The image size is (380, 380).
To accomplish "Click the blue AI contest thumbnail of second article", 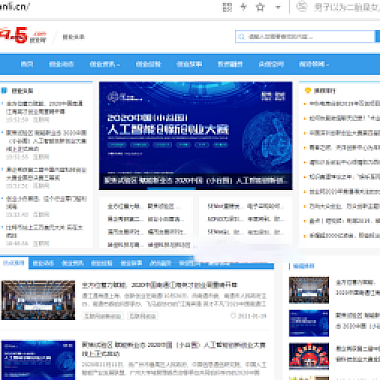I will coord(38,360).
